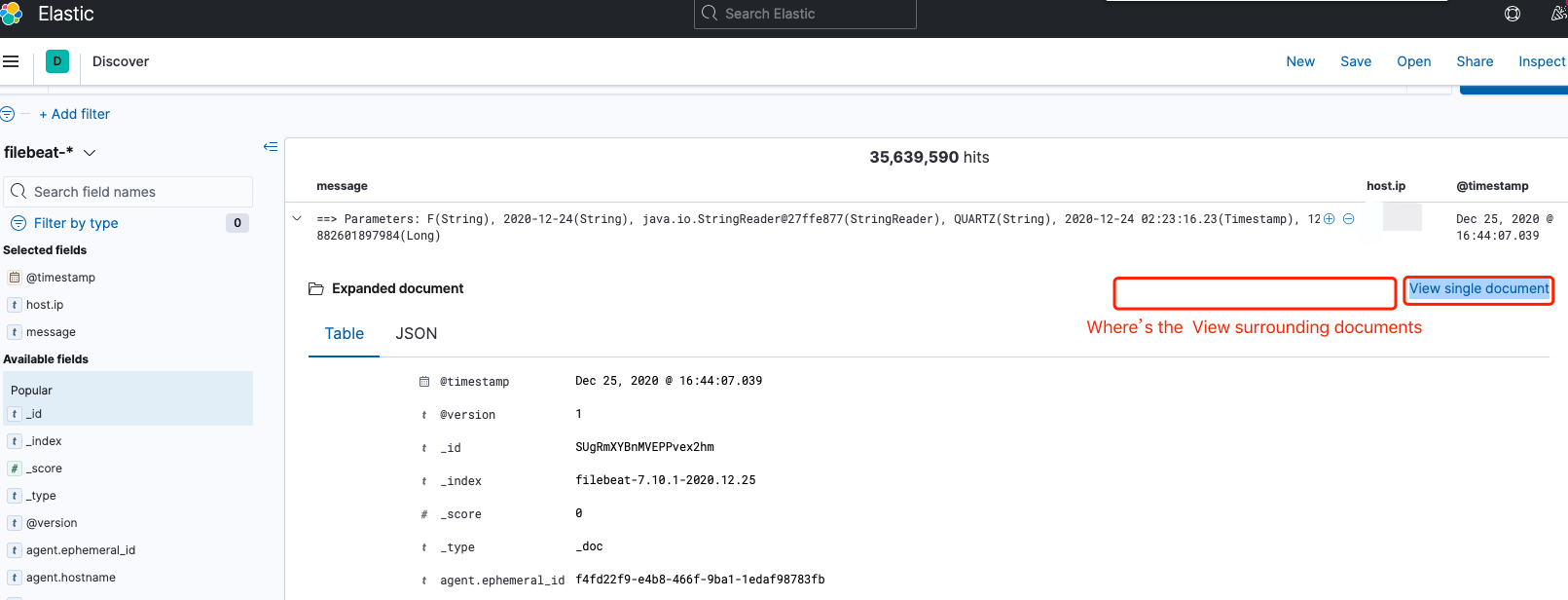Viewport: 1568px width, 600px height.
Task: Click the type icon of sidebar _index field
Action: click(15, 441)
